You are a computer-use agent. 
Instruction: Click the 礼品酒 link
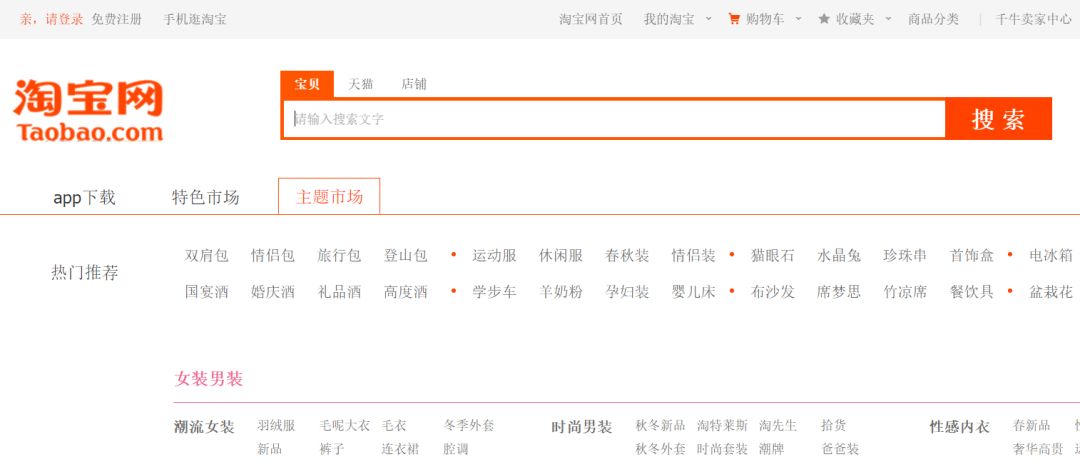340,292
